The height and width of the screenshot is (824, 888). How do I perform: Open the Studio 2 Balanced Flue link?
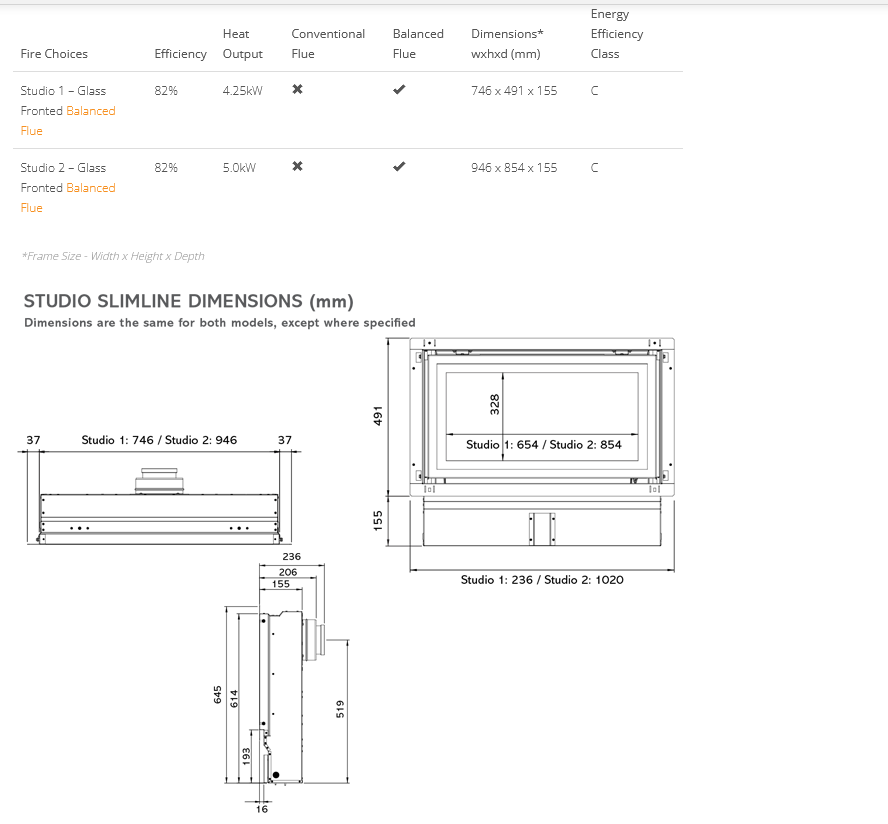point(90,188)
